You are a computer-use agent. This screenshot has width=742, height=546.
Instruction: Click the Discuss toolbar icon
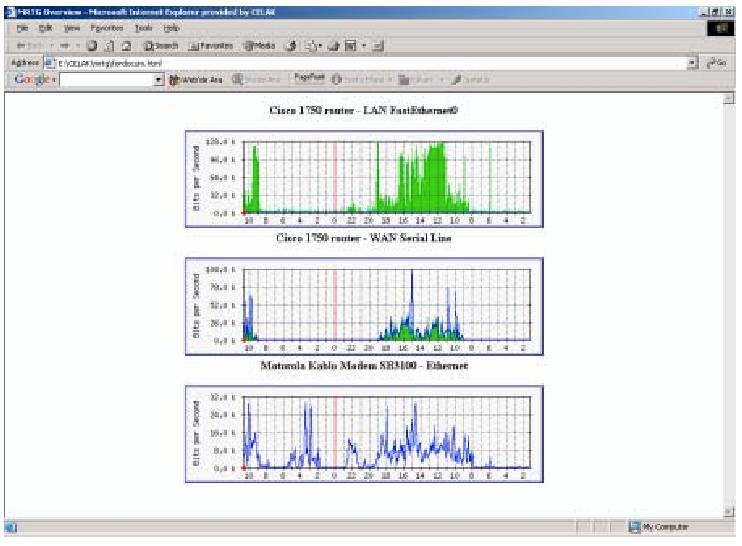pos(378,46)
